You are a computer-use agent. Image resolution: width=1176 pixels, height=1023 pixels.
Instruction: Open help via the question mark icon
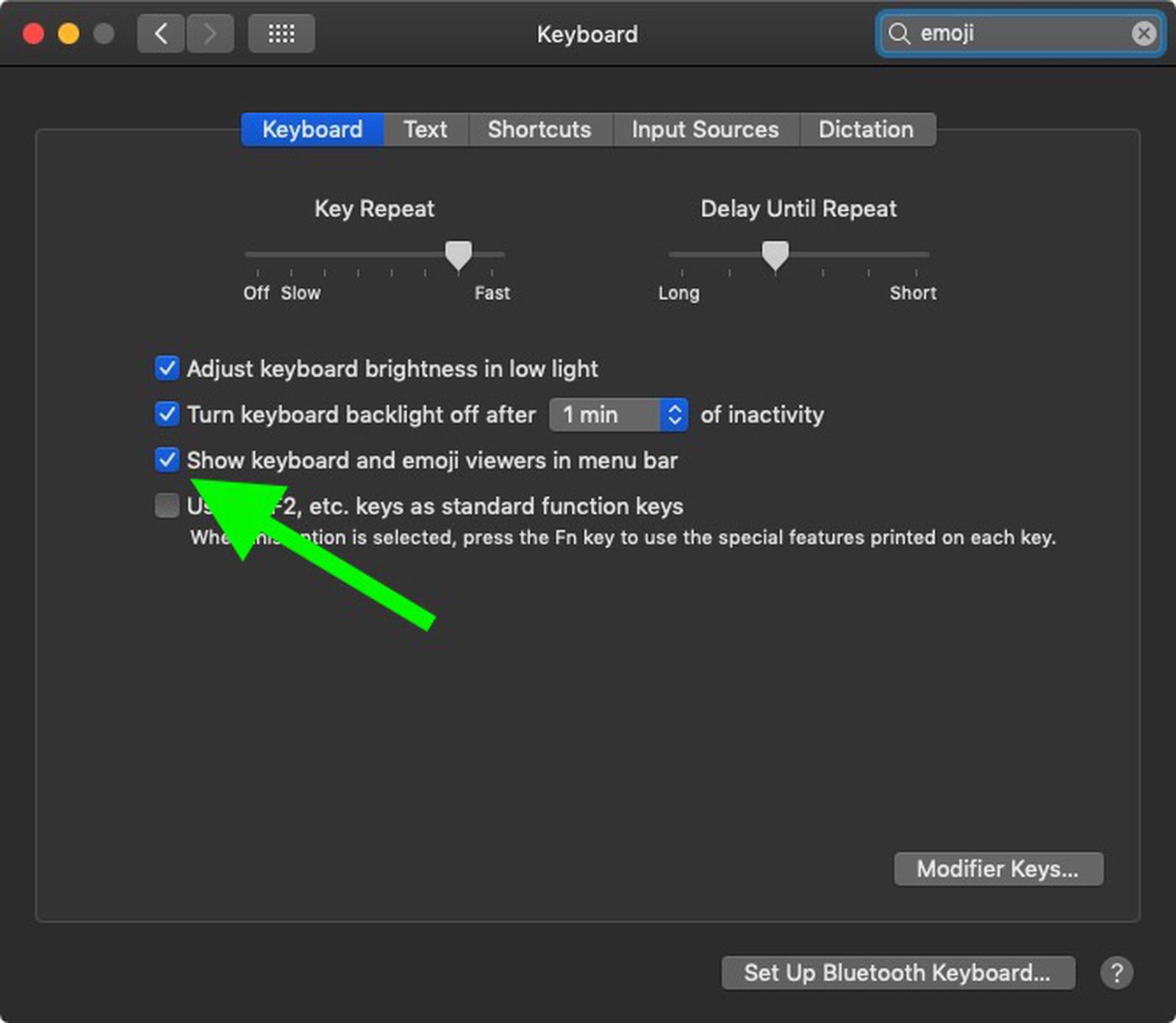(x=1118, y=973)
